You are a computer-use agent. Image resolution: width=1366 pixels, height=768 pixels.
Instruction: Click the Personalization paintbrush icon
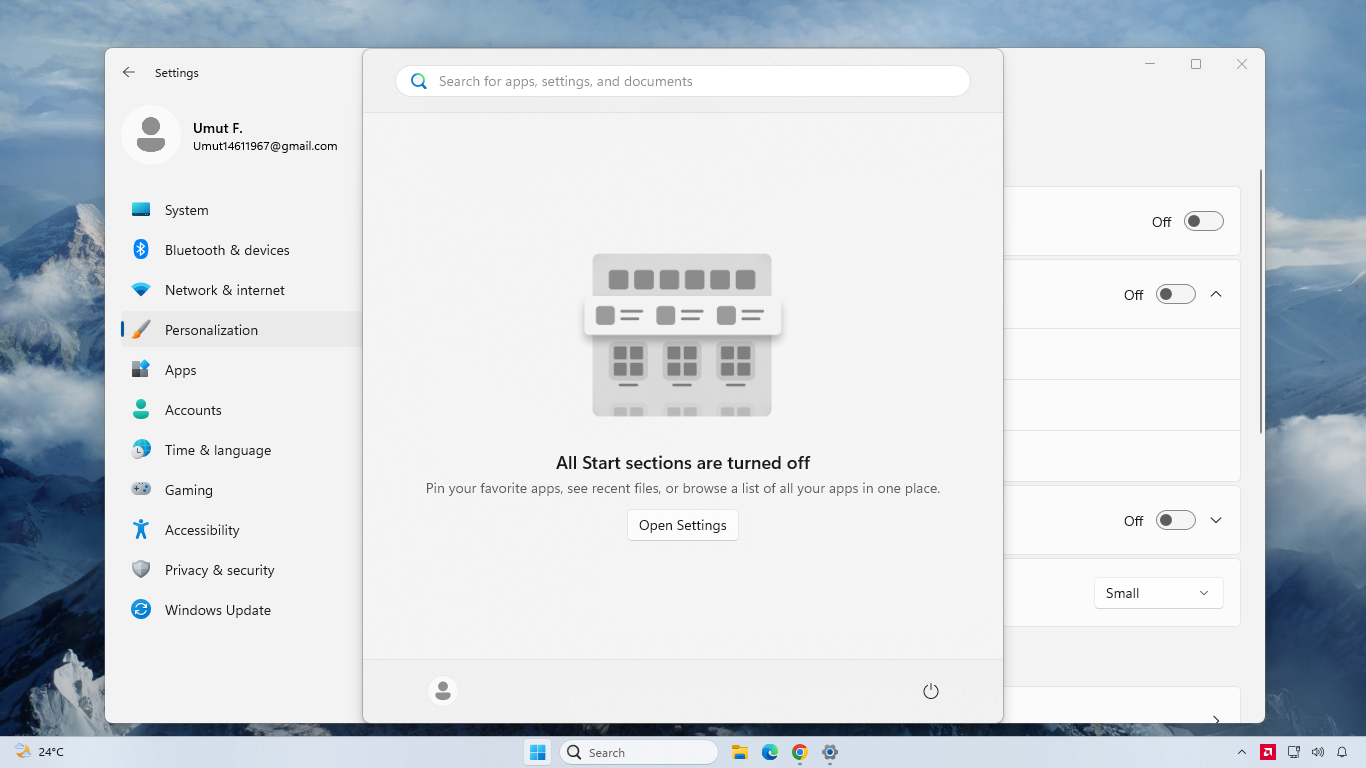click(141, 330)
